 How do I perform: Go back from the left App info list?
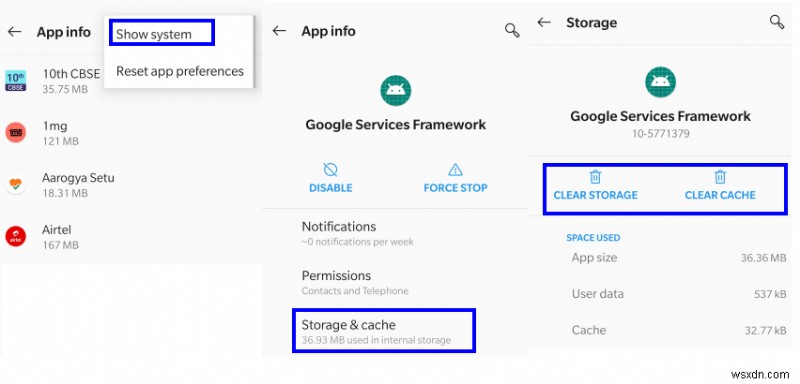click(14, 32)
